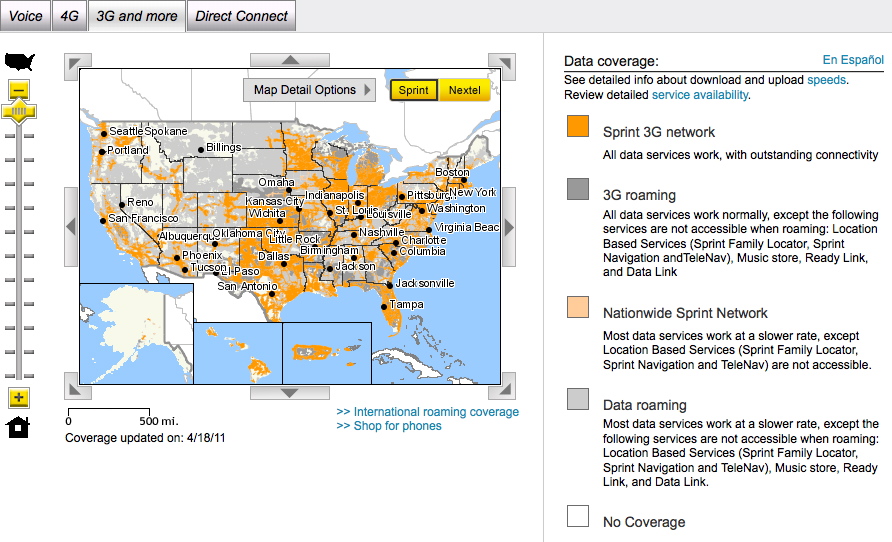Zoom out with the minus button
The height and width of the screenshot is (542, 892).
(x=19, y=90)
